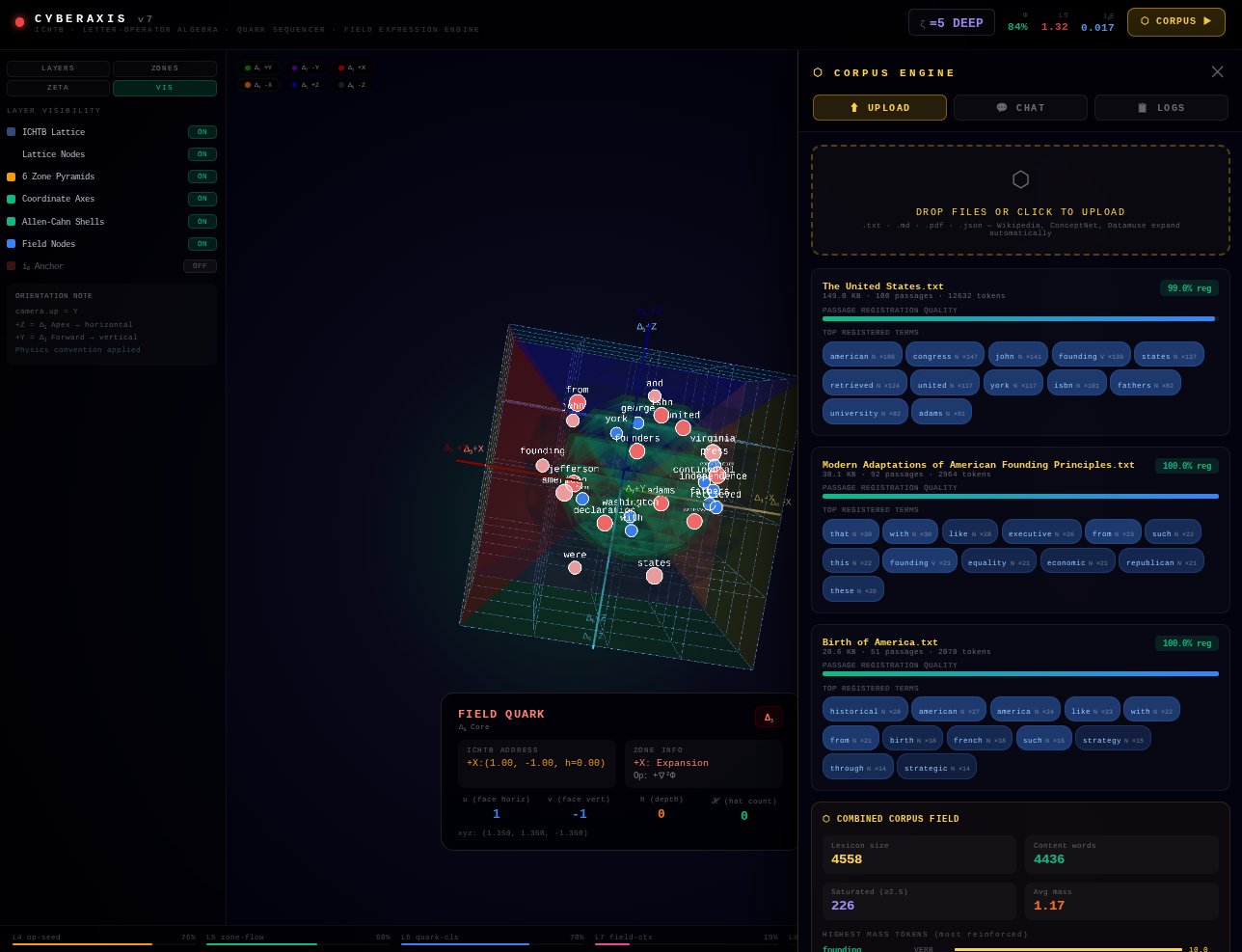Switch to the ZONES tab

click(164, 68)
